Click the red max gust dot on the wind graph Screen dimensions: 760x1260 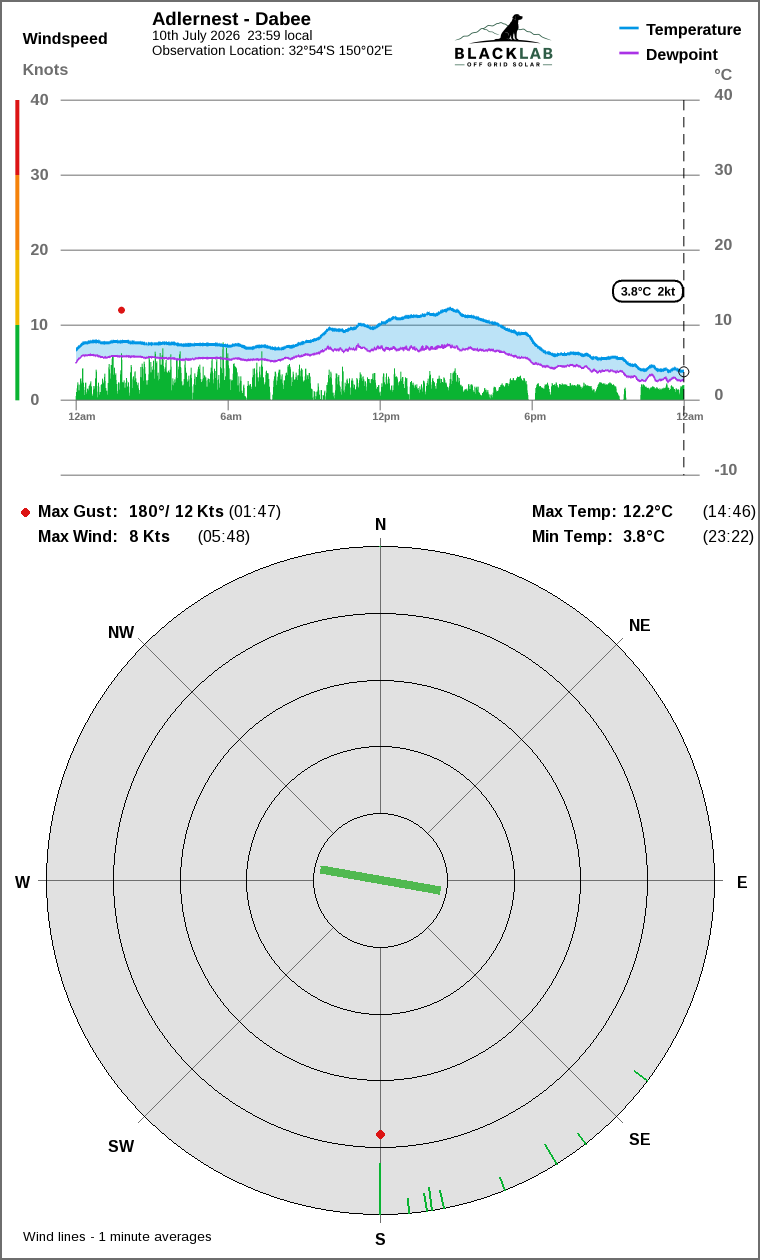[x=122, y=310]
